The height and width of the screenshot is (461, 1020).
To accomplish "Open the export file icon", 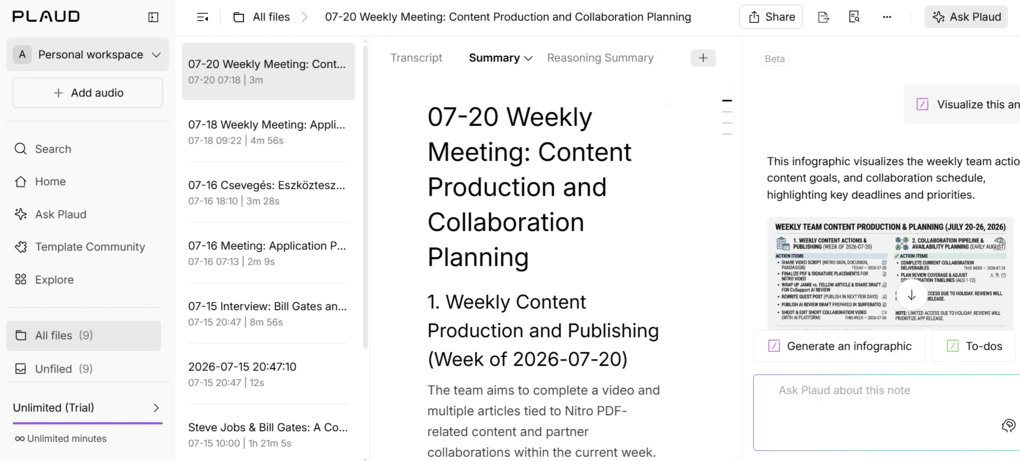I will click(x=824, y=17).
